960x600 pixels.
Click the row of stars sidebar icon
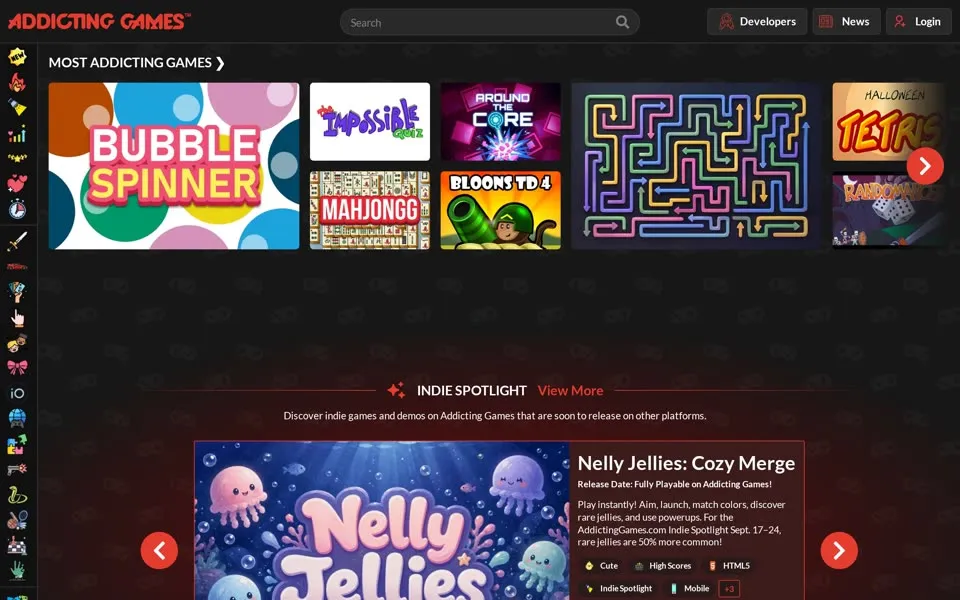click(17, 158)
